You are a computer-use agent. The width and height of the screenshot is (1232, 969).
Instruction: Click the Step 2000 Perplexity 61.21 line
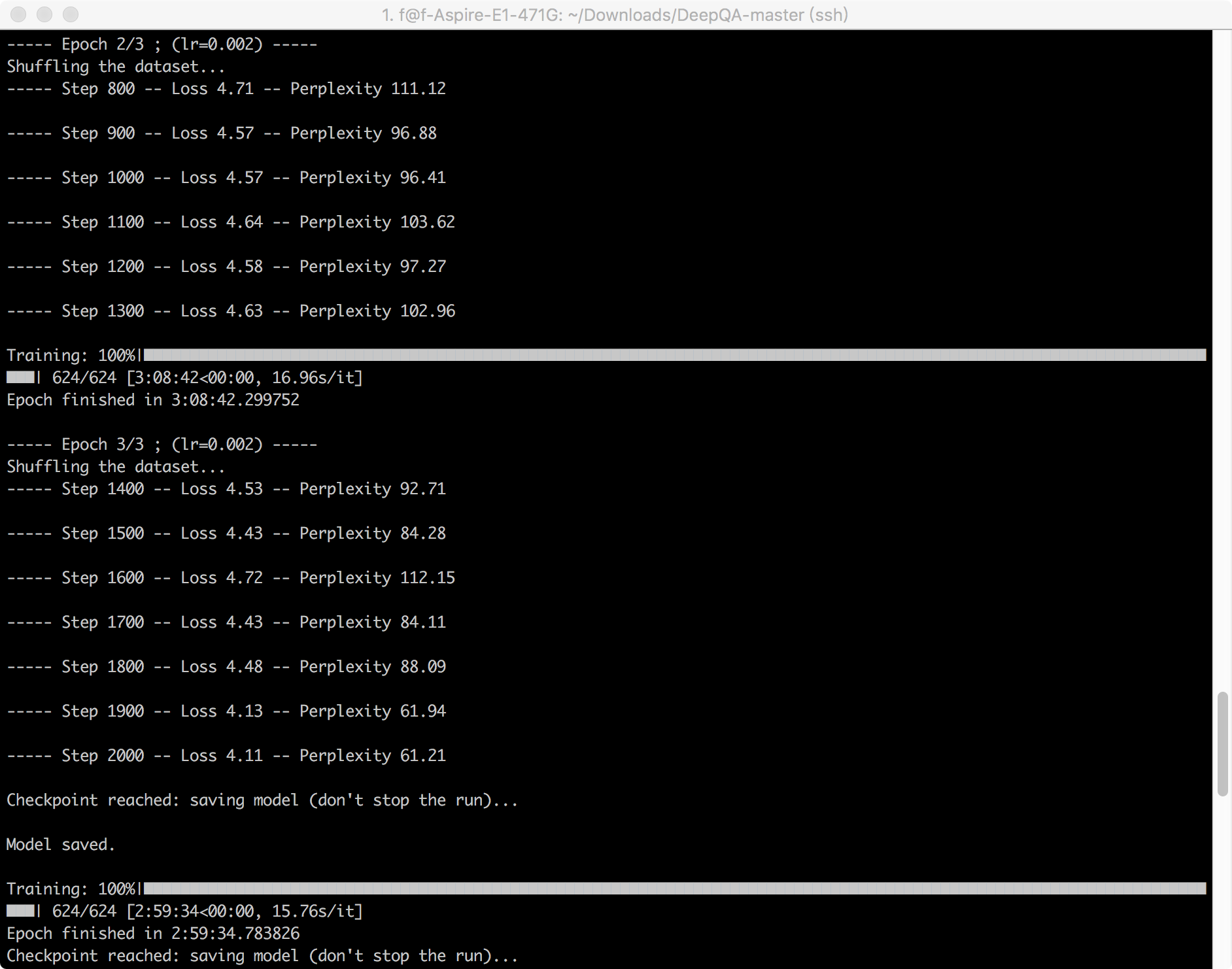[x=226, y=756]
